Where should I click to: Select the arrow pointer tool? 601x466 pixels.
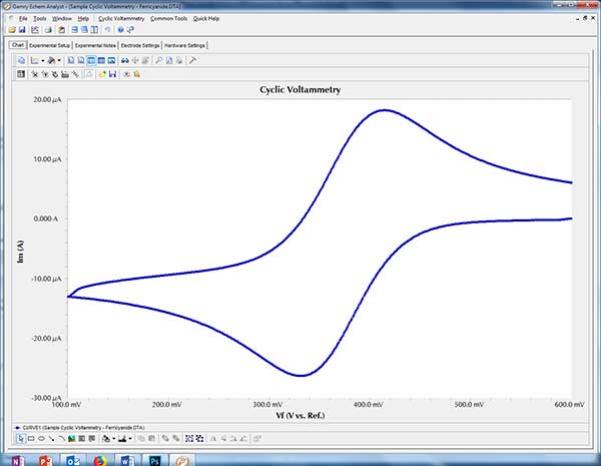20,438
